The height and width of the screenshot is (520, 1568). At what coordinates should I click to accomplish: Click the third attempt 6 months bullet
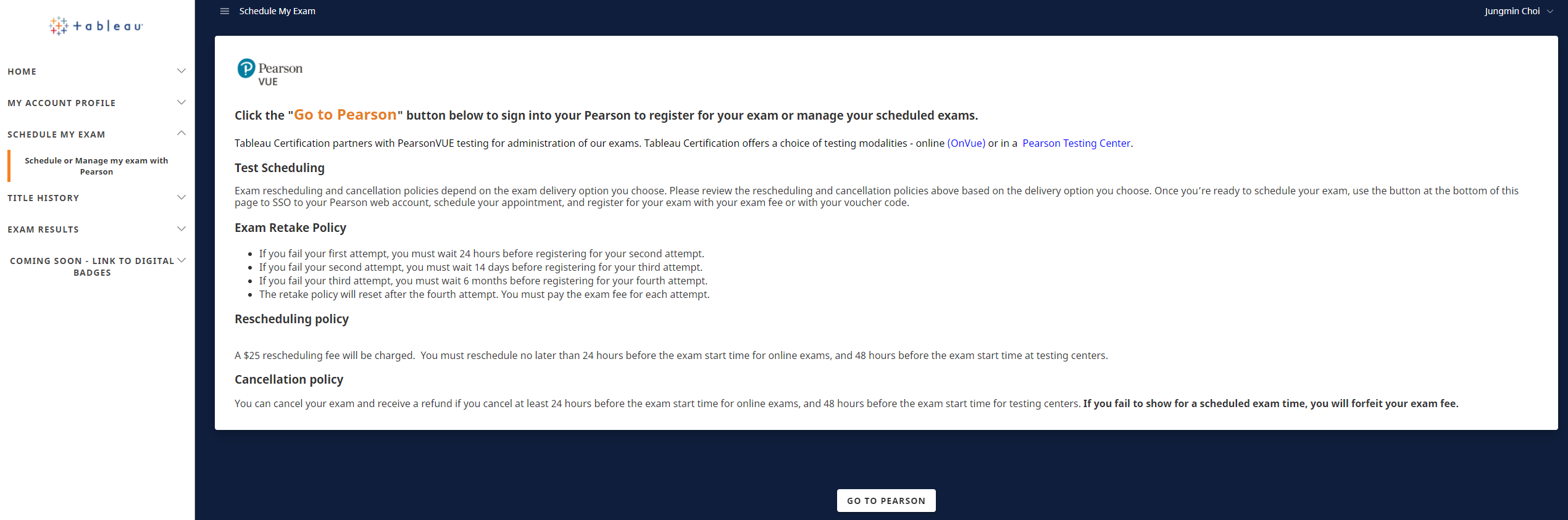(x=483, y=281)
